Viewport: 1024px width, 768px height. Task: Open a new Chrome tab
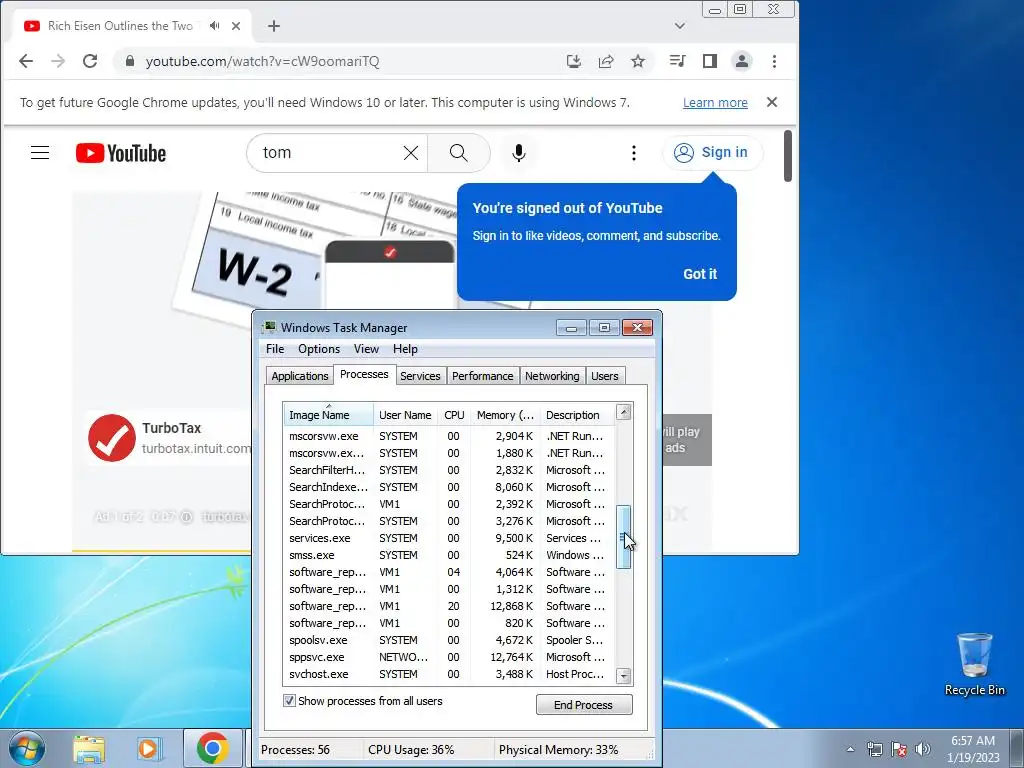(274, 26)
